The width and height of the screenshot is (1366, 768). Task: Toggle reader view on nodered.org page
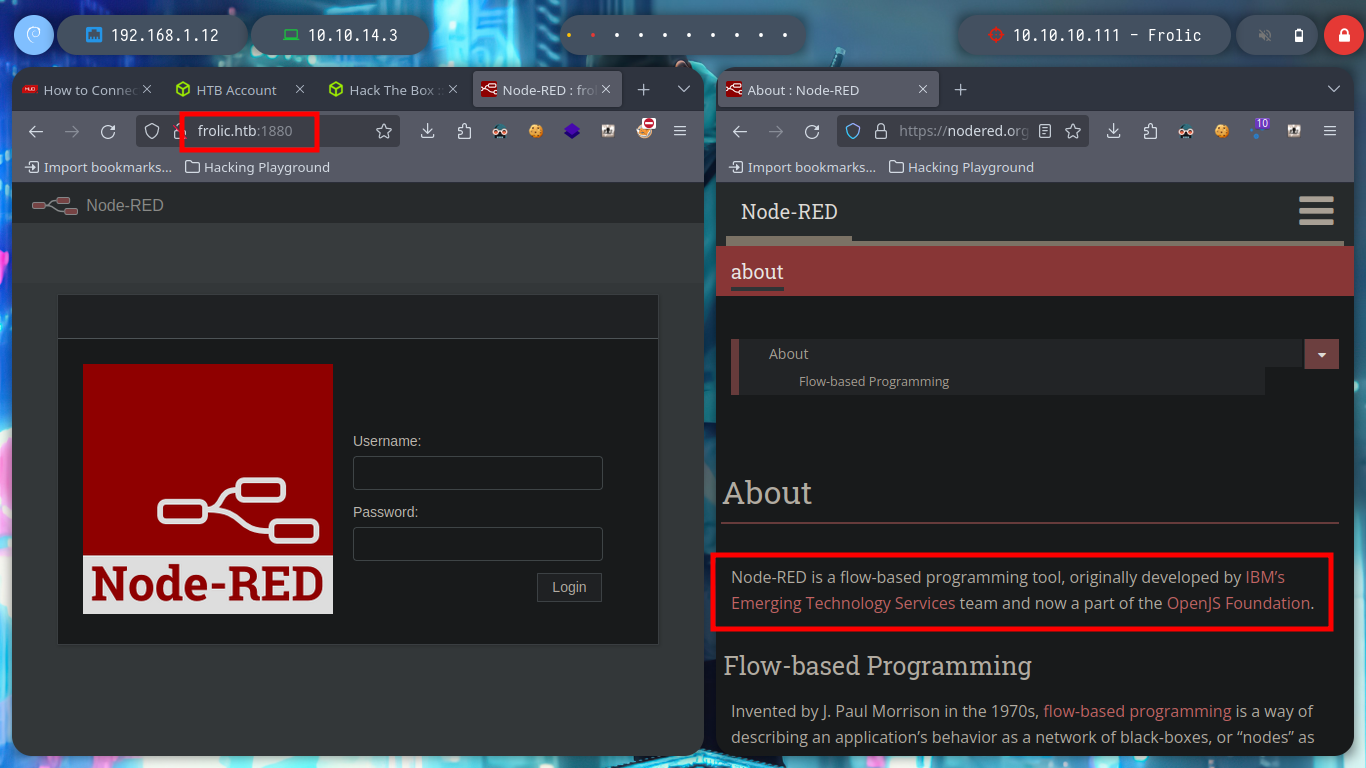tap(1045, 131)
